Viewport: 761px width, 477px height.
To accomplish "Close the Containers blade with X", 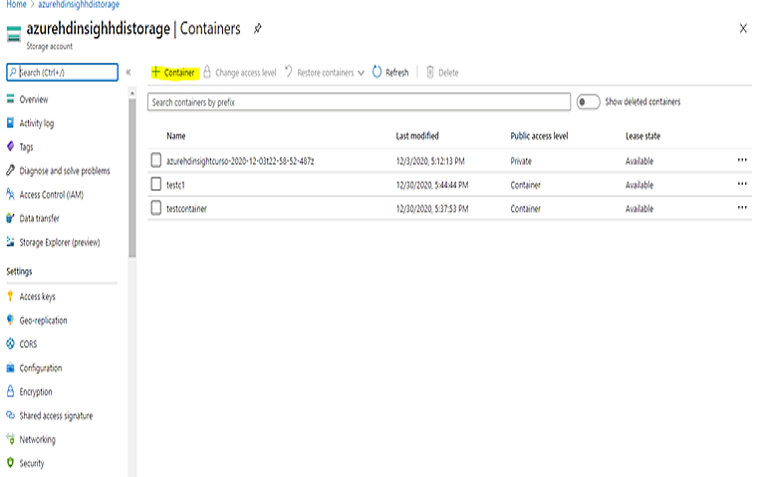I will pyautogui.click(x=743, y=29).
